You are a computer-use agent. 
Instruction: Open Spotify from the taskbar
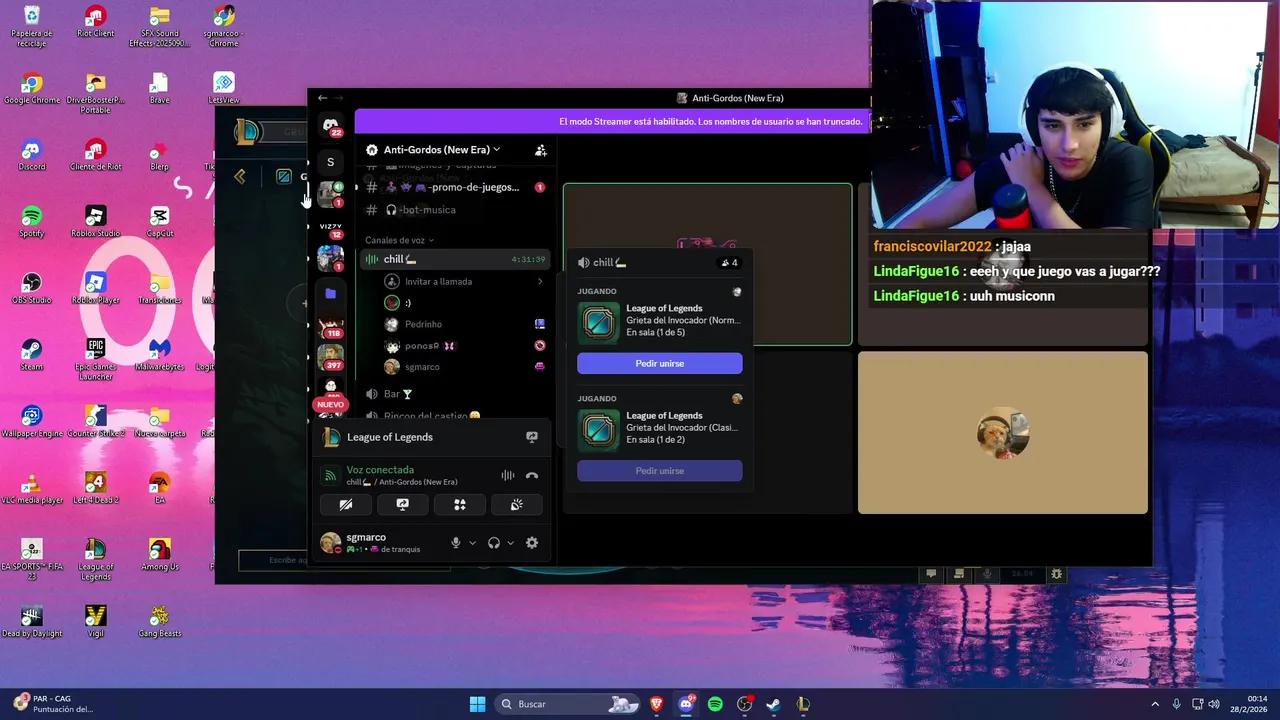[x=715, y=704]
